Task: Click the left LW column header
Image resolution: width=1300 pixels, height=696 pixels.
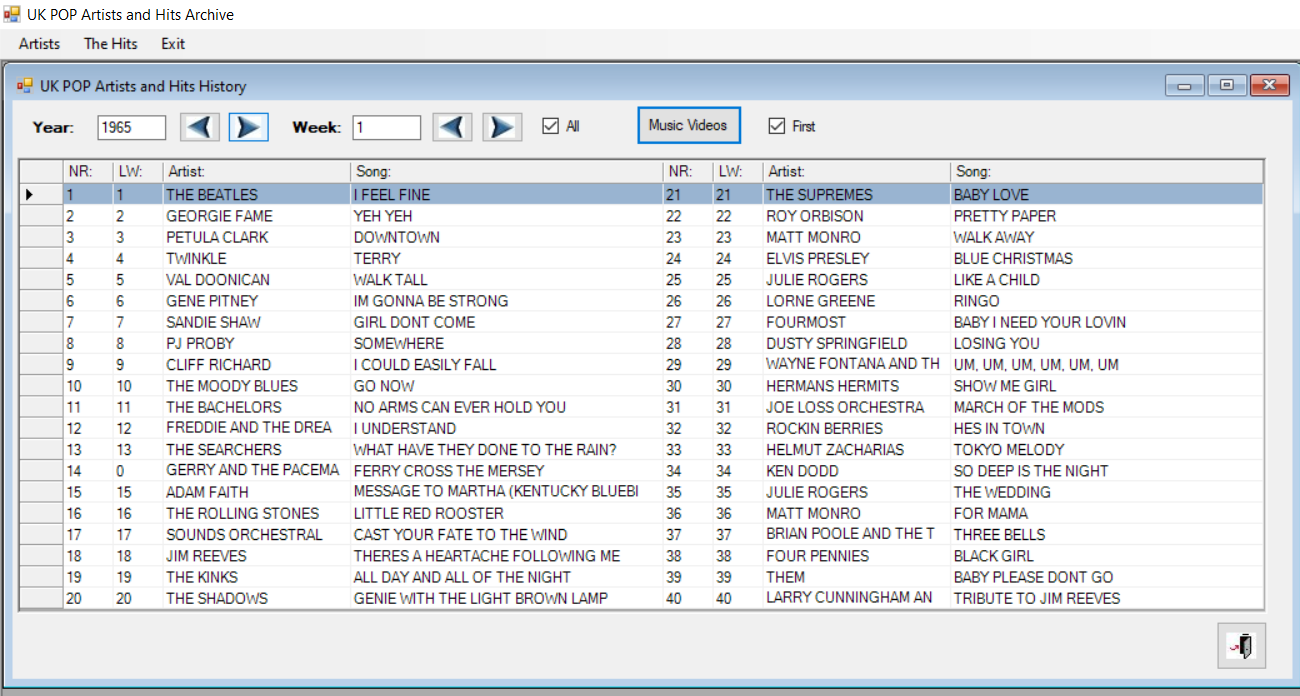Action: point(138,172)
